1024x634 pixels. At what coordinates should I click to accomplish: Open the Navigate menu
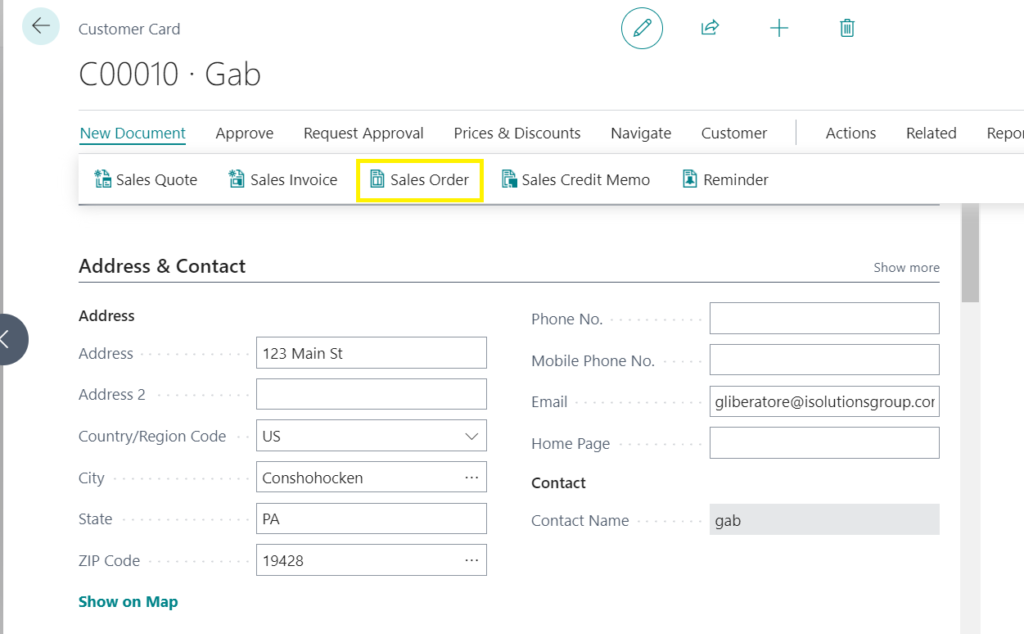tap(641, 133)
